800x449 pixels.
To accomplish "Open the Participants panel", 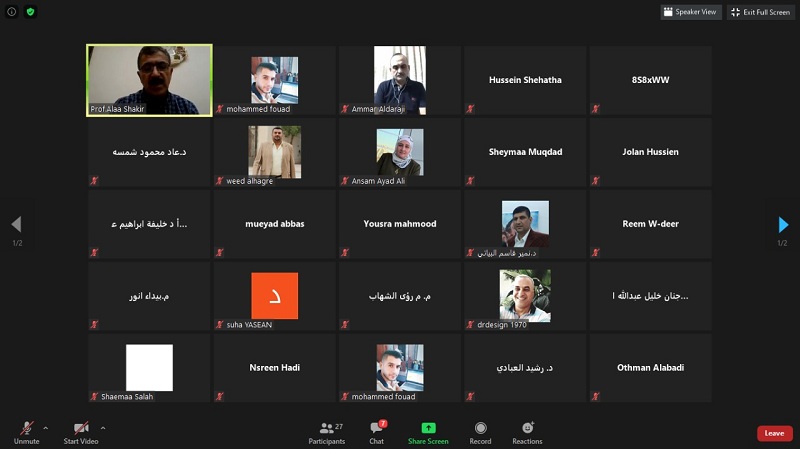I will [327, 433].
